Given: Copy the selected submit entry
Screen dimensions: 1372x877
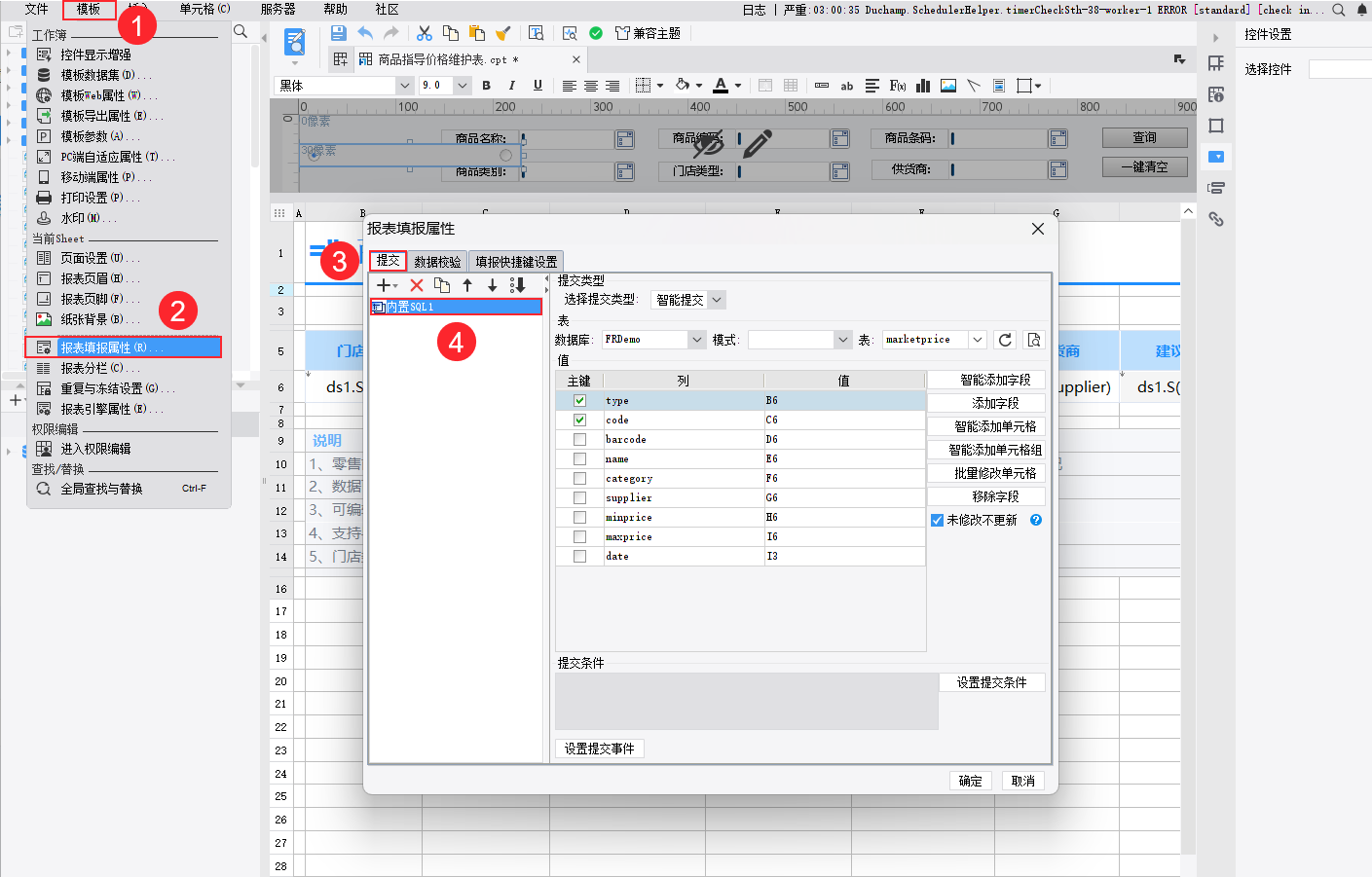Looking at the screenshot, I should click(x=442, y=285).
